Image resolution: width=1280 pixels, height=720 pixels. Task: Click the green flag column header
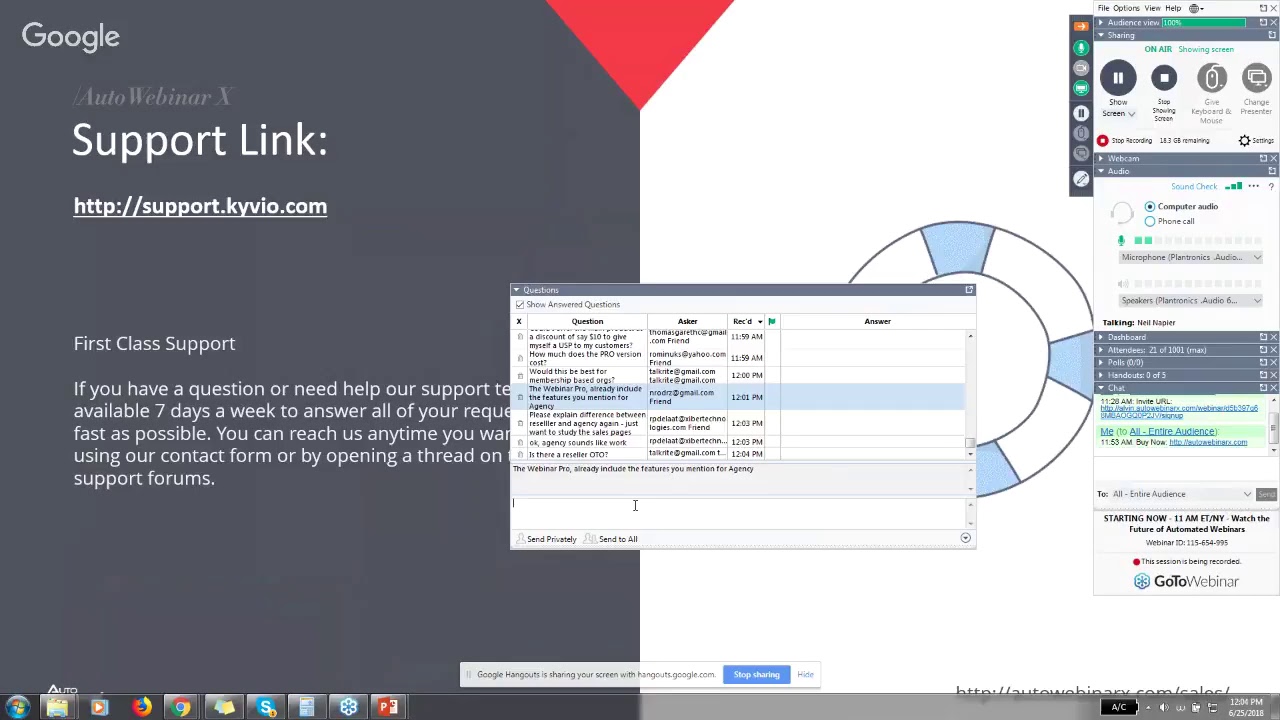click(x=771, y=321)
